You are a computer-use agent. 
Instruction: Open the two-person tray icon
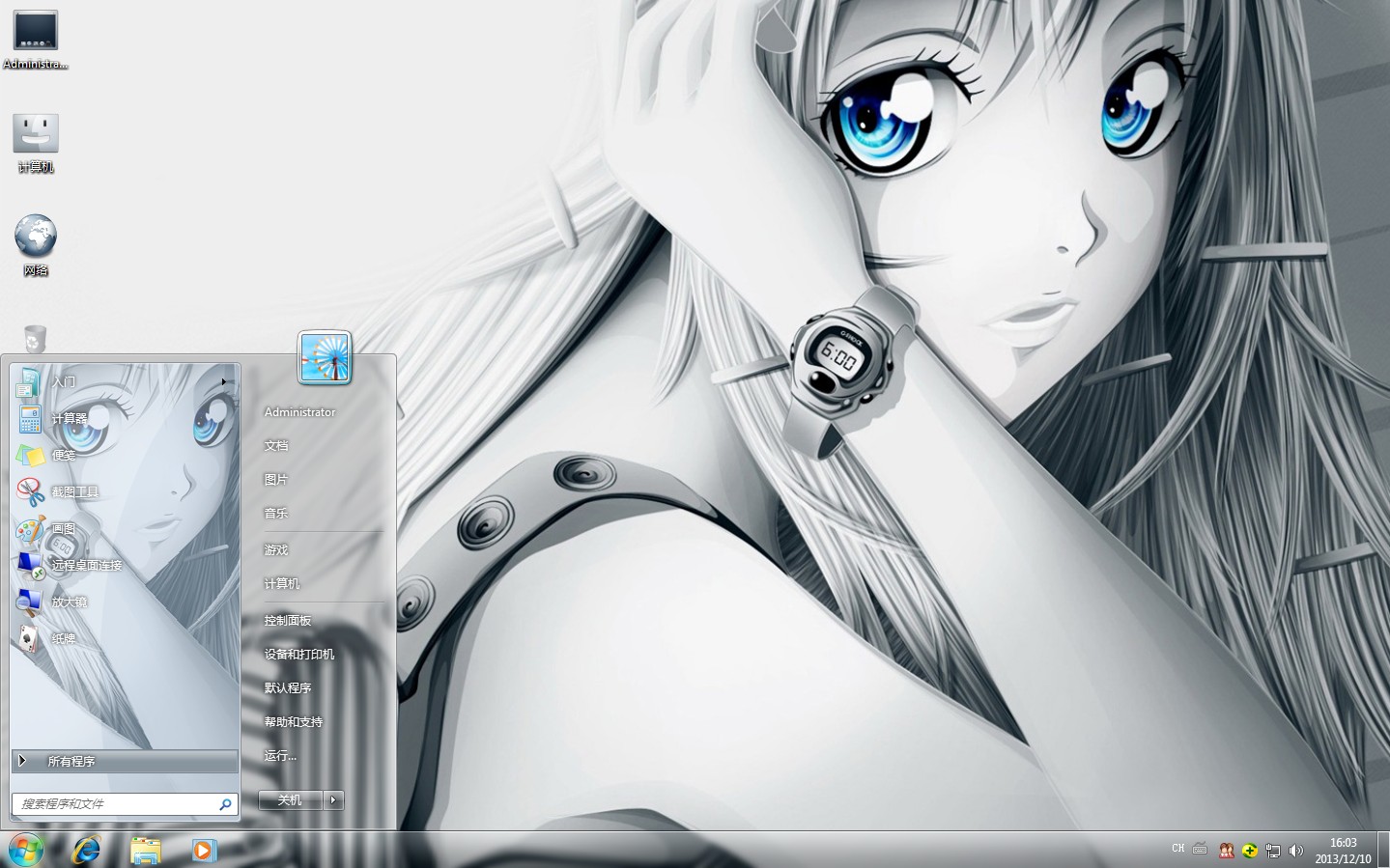click(x=1227, y=851)
